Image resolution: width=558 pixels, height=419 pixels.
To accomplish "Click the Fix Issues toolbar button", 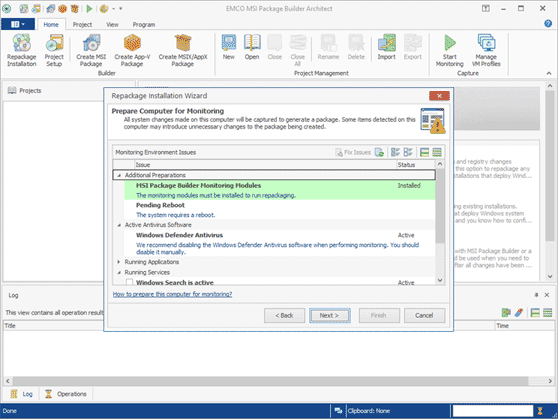I will pos(353,152).
